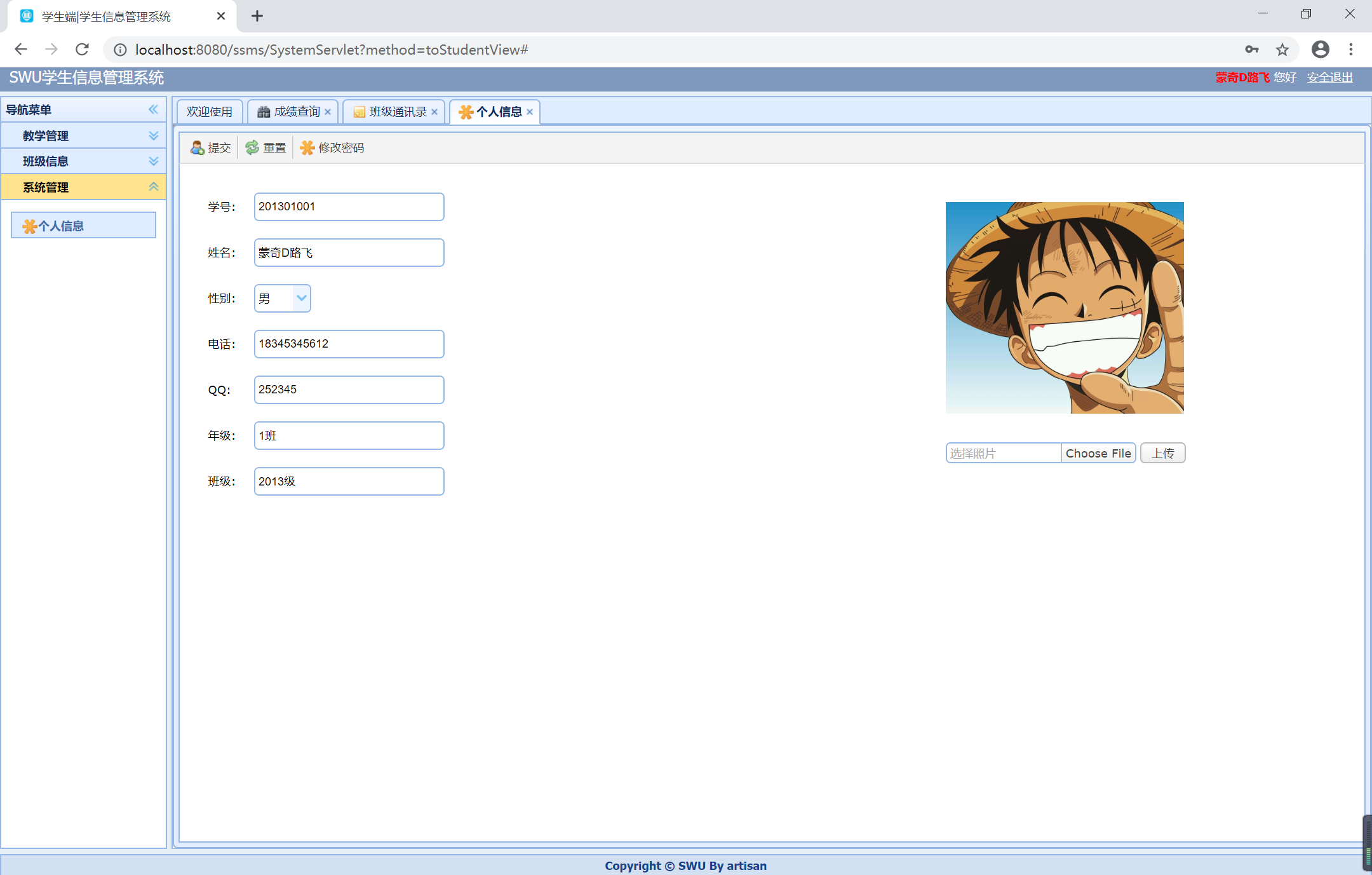Bookmark this page with the star icon

pyautogui.click(x=1282, y=50)
